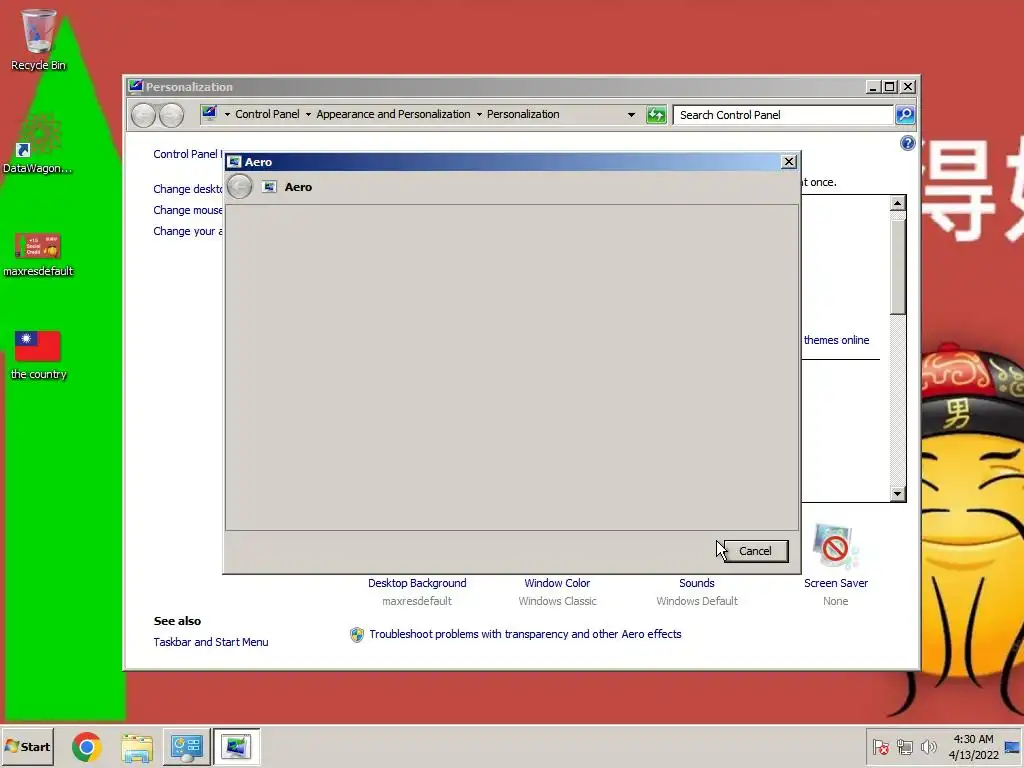Open the Control Panel Home link
1024x768 pixels.
tap(188, 154)
